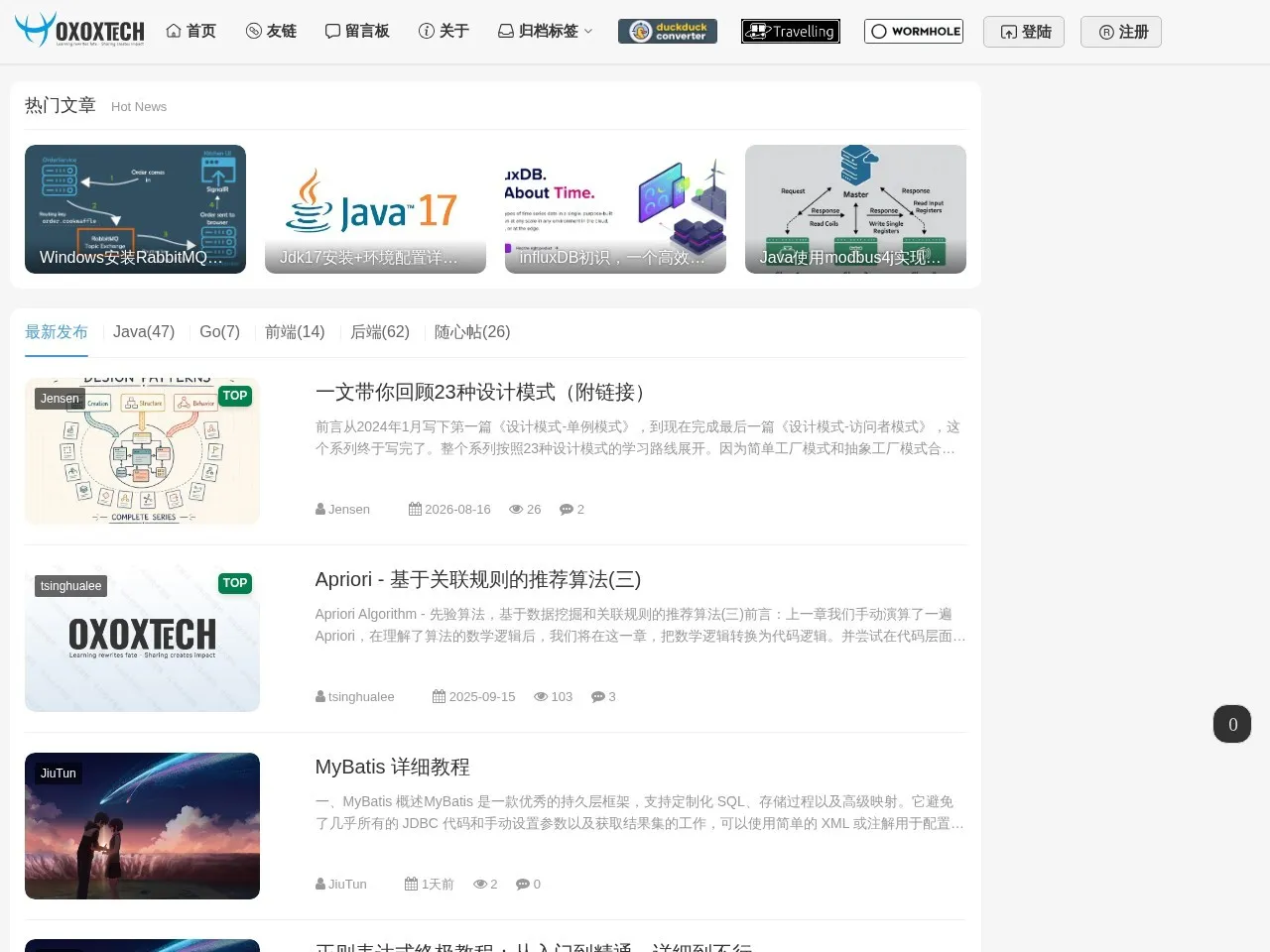Click the user icon next to author tsinghualee
Screen dimensions: 1270x952
coord(320,697)
